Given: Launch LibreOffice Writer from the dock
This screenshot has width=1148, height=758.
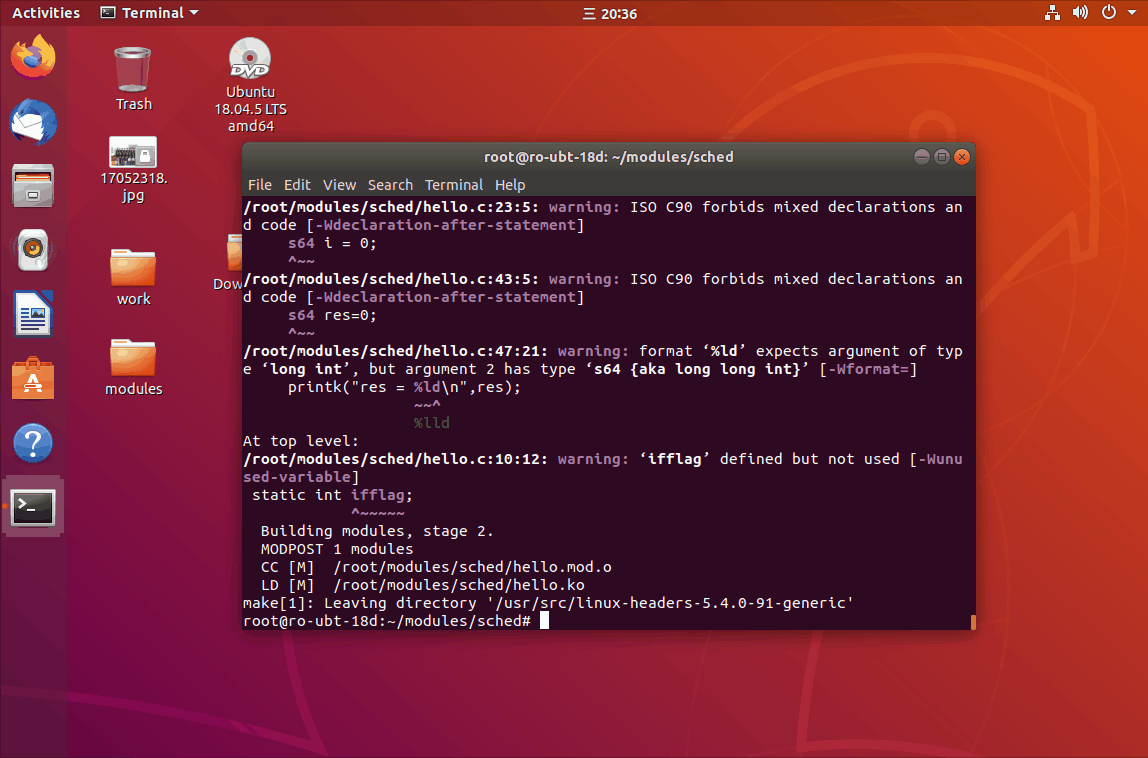Looking at the screenshot, I should tap(33, 314).
